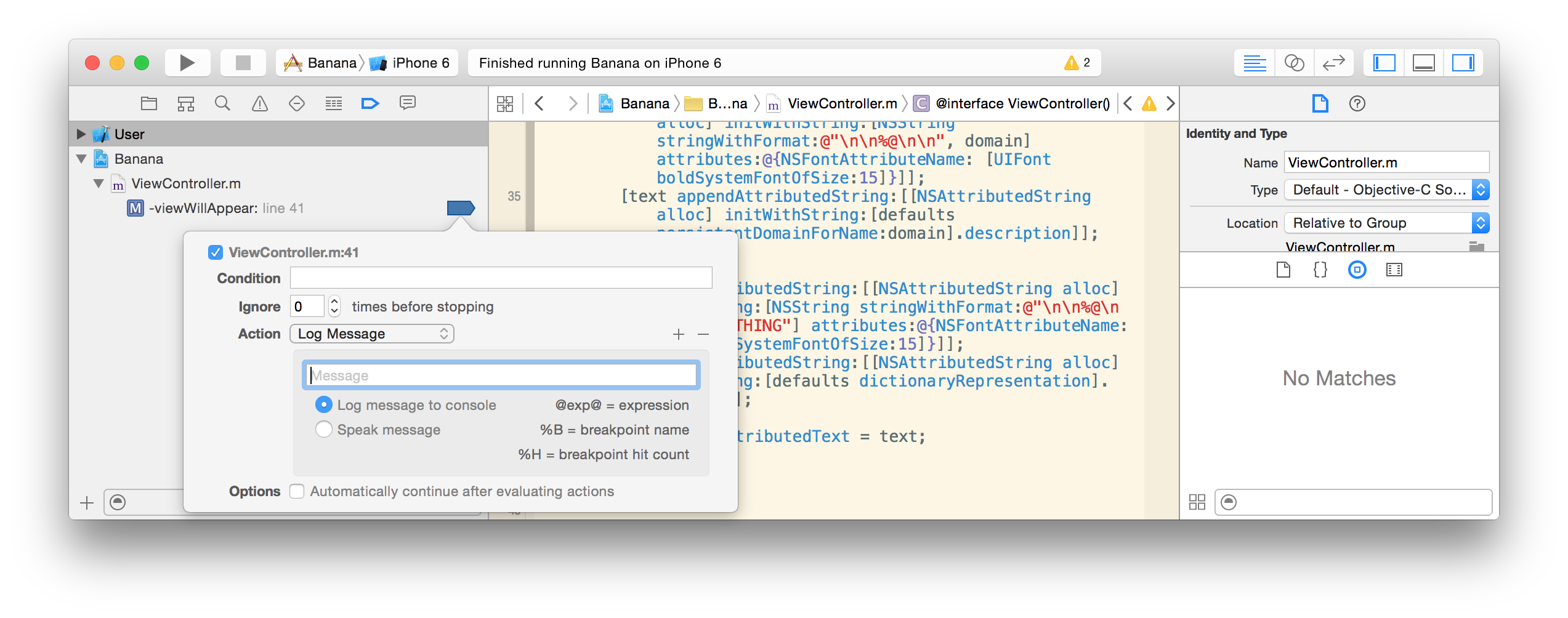Screen dimensions: 1568x618
Task: Open the Banana scheme selector
Action: coord(320,63)
